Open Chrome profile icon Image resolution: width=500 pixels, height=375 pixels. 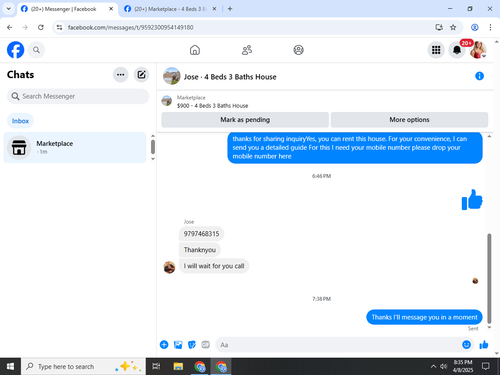[x=475, y=27]
